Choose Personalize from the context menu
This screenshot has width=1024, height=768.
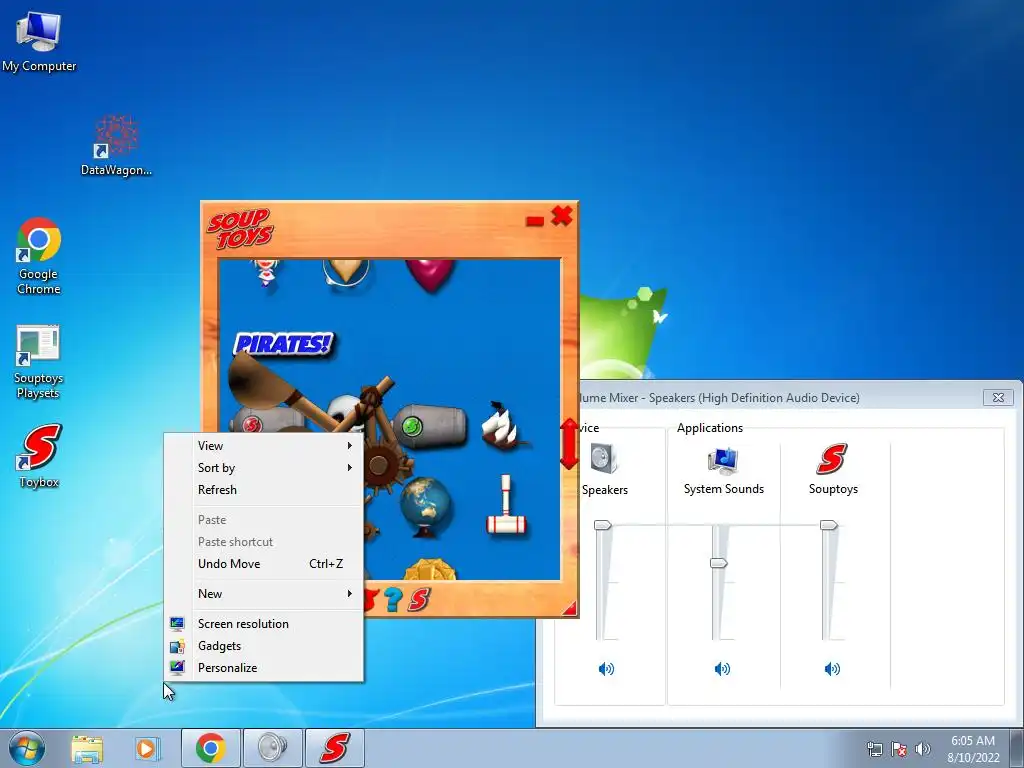click(264, 668)
